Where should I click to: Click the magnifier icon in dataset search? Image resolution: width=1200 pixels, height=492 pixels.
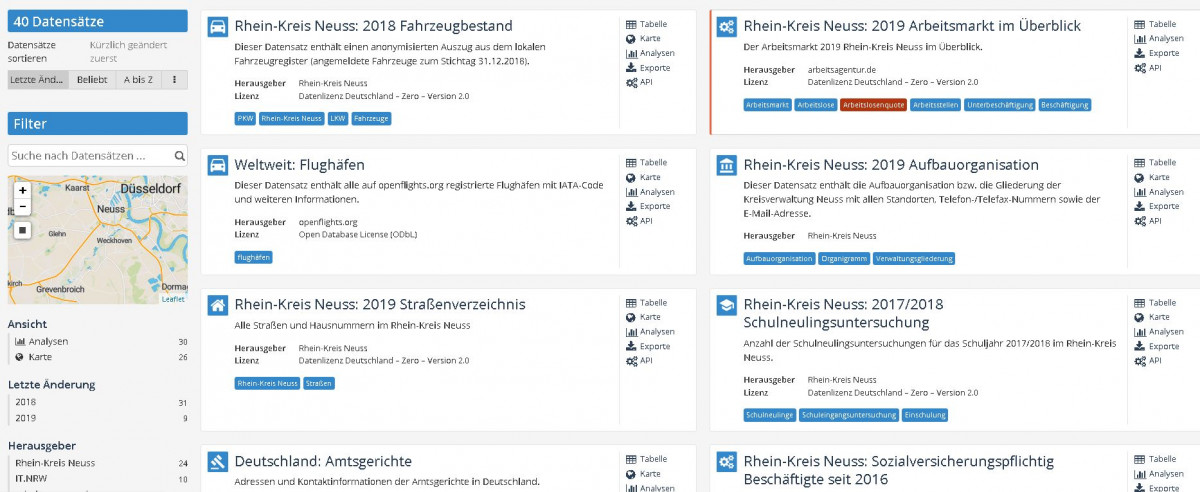click(x=180, y=156)
